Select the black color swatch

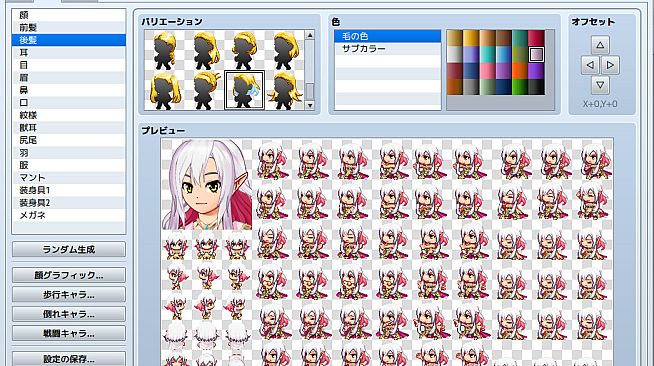pyautogui.click(x=536, y=87)
